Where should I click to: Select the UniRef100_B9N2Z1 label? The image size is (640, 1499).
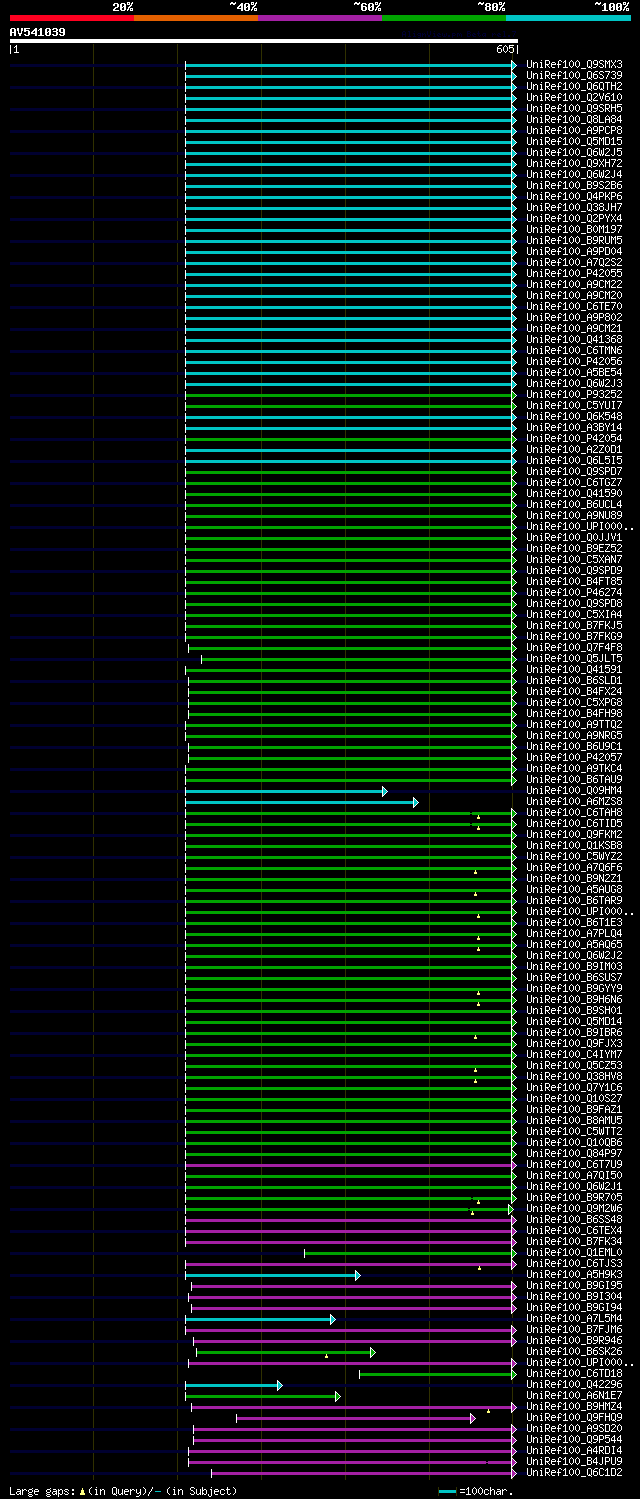[574, 879]
